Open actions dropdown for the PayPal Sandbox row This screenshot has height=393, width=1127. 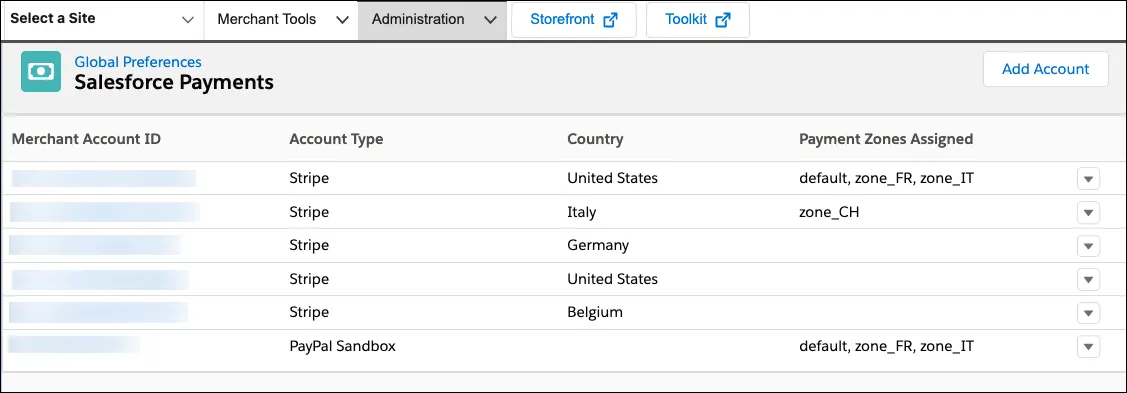(x=1088, y=346)
